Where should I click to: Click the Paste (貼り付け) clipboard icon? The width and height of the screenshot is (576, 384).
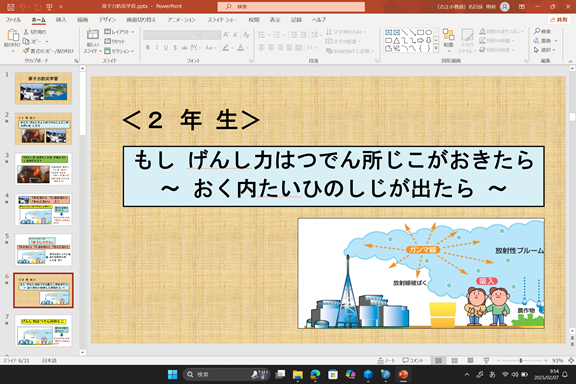click(x=13, y=36)
